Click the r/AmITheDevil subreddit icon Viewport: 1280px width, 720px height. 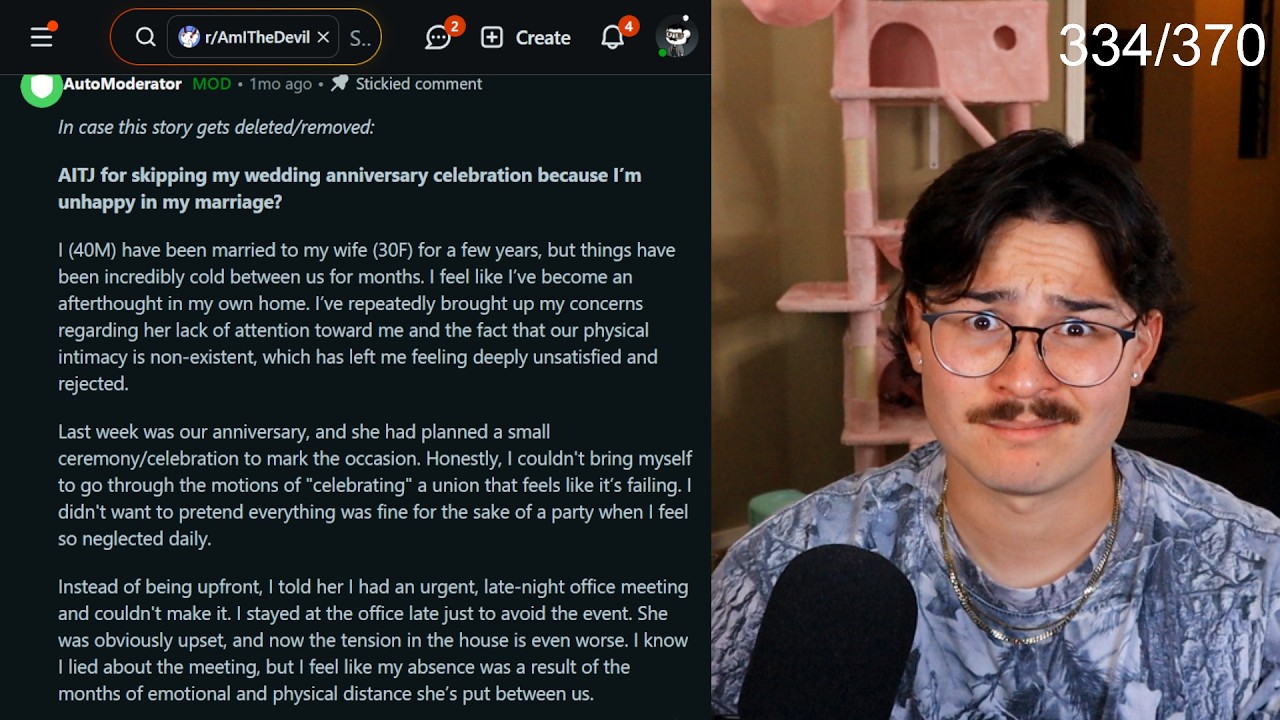[189, 37]
